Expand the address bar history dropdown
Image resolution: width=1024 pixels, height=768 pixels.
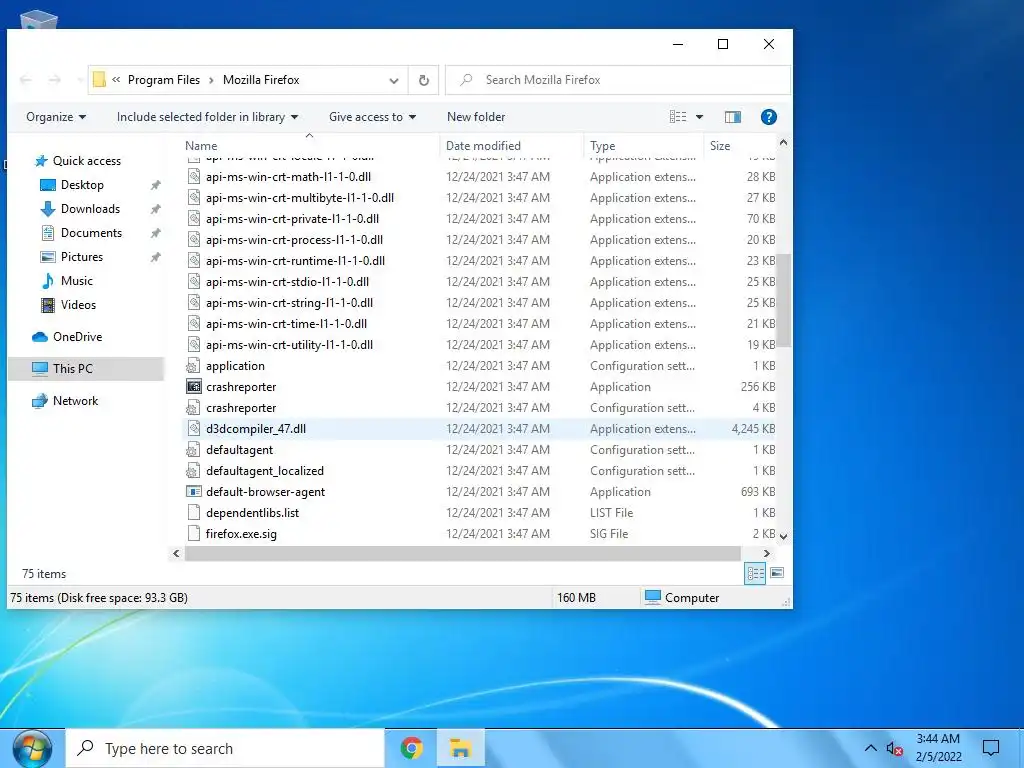(x=394, y=80)
